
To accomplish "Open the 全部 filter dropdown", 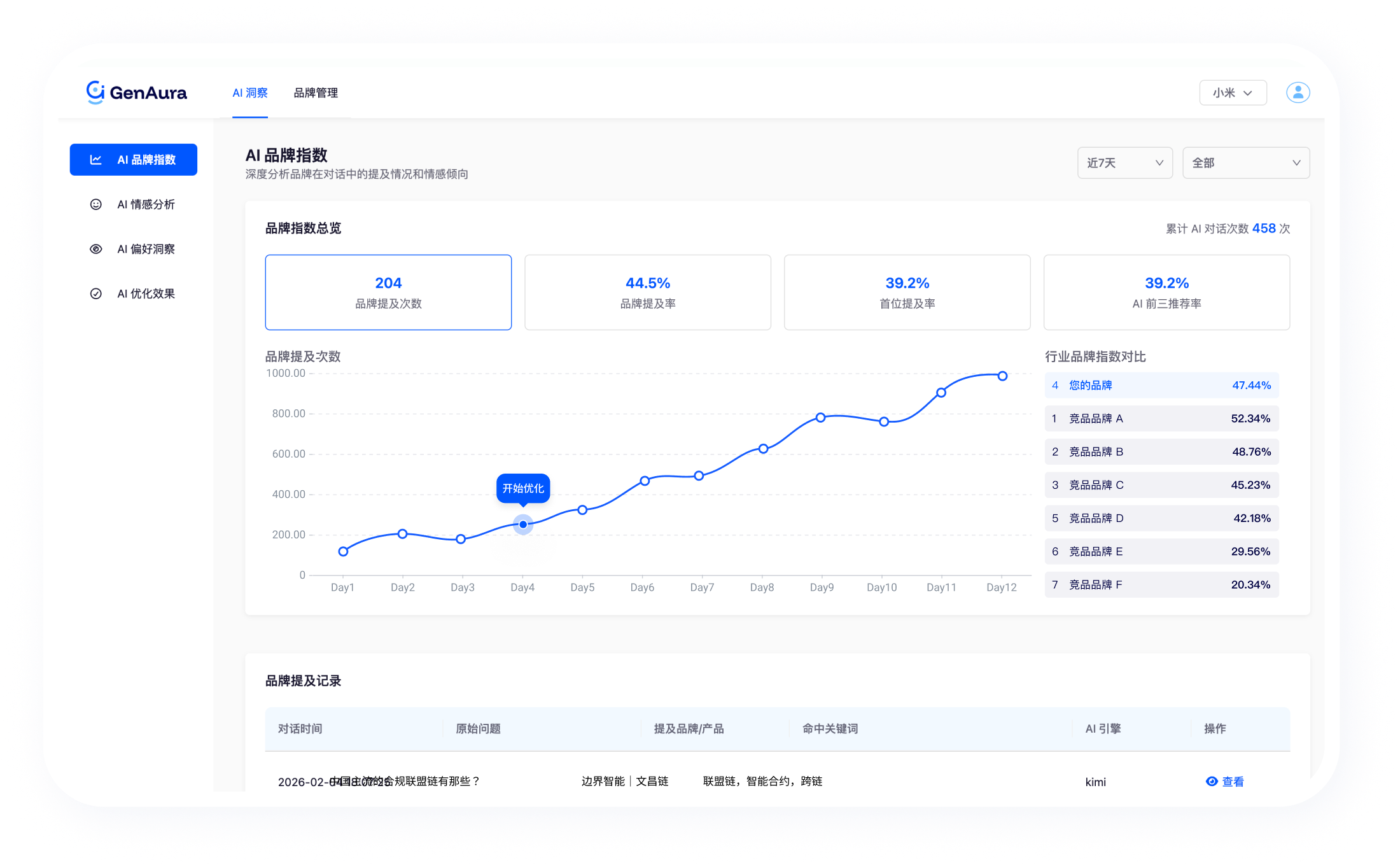I will coord(1245,163).
